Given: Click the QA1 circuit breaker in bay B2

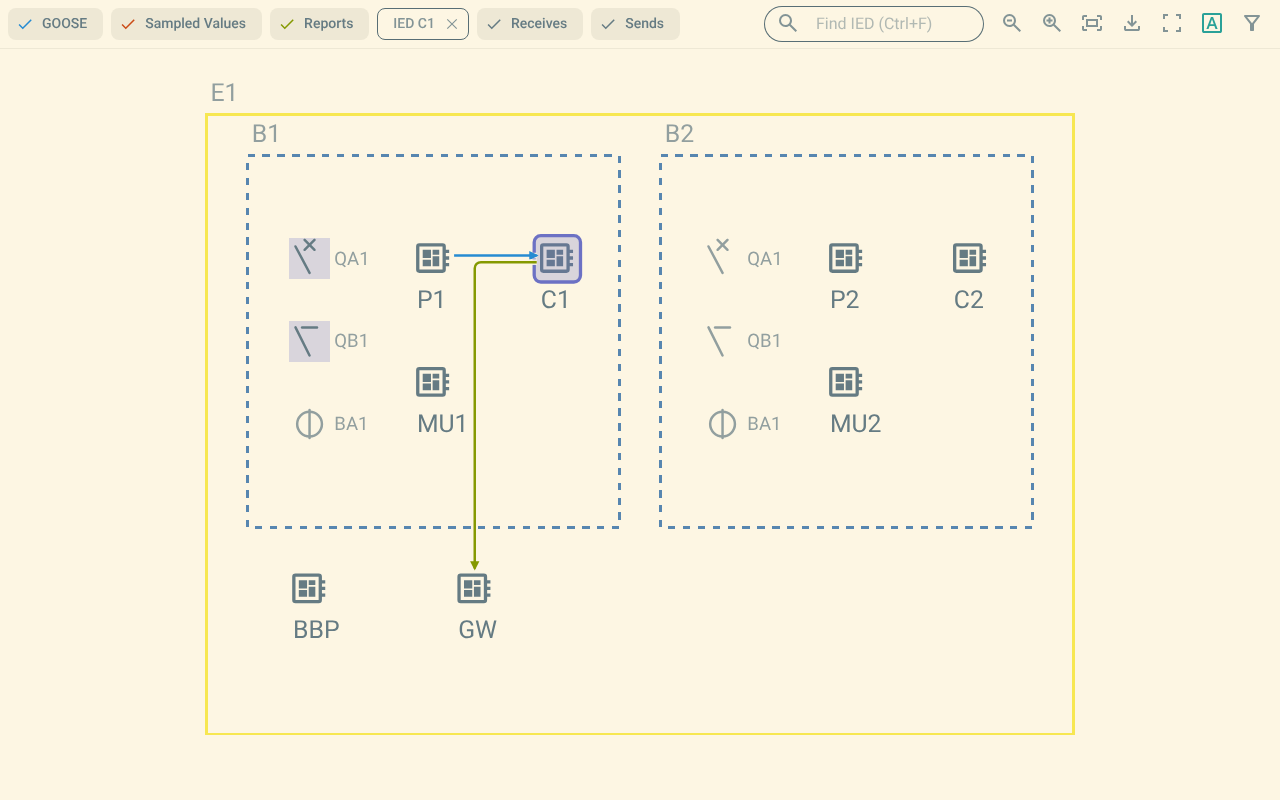Looking at the screenshot, I should [x=719, y=258].
